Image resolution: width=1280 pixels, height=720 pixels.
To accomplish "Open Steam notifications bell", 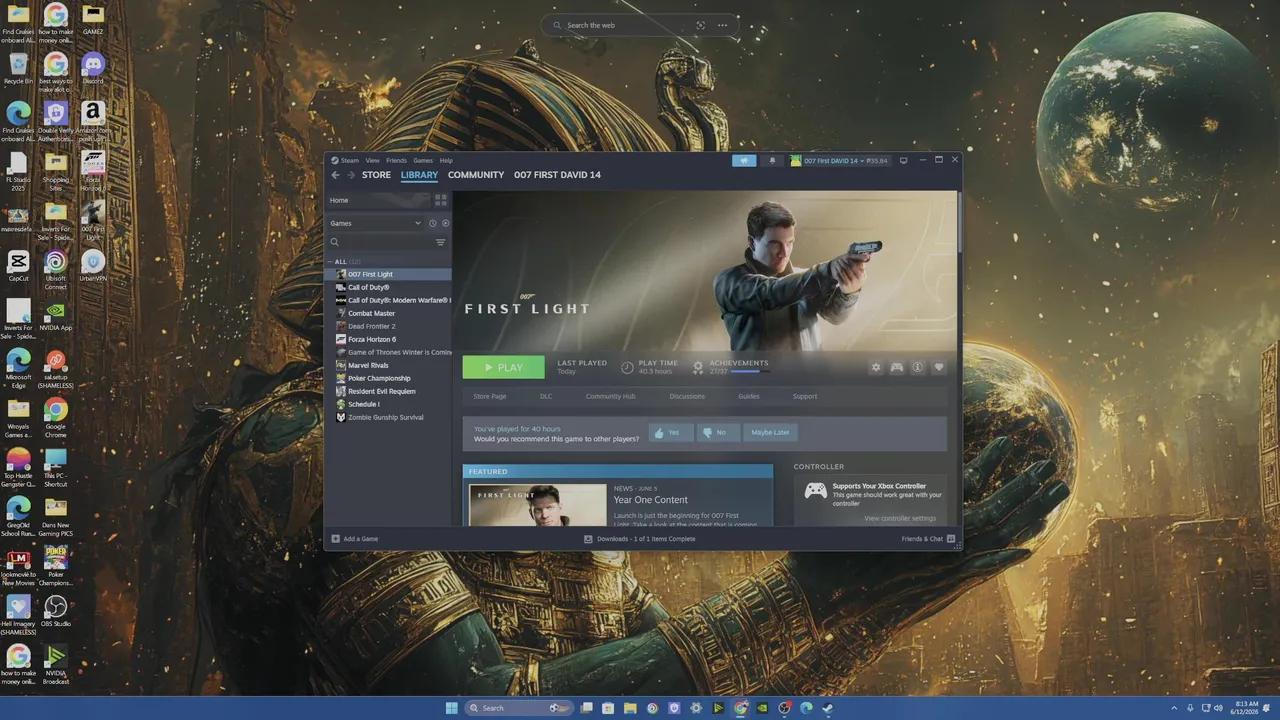I will 772,160.
